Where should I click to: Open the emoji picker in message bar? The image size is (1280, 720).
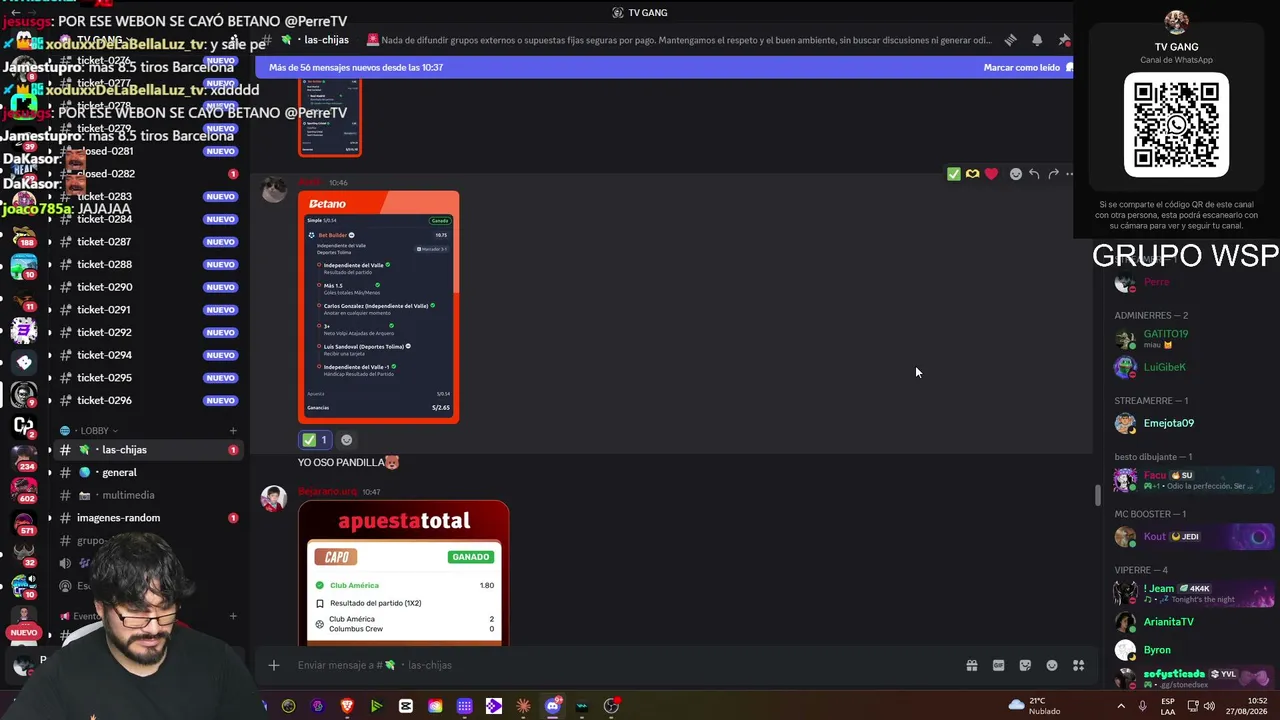point(1052,665)
